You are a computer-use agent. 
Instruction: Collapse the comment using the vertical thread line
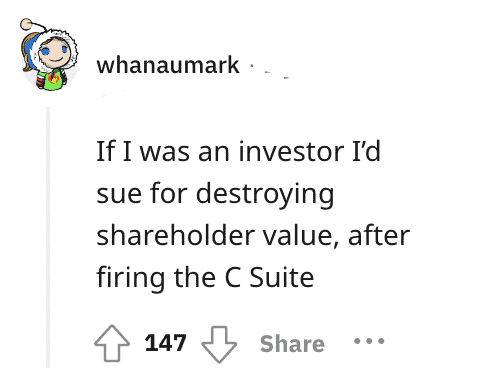click(48, 237)
